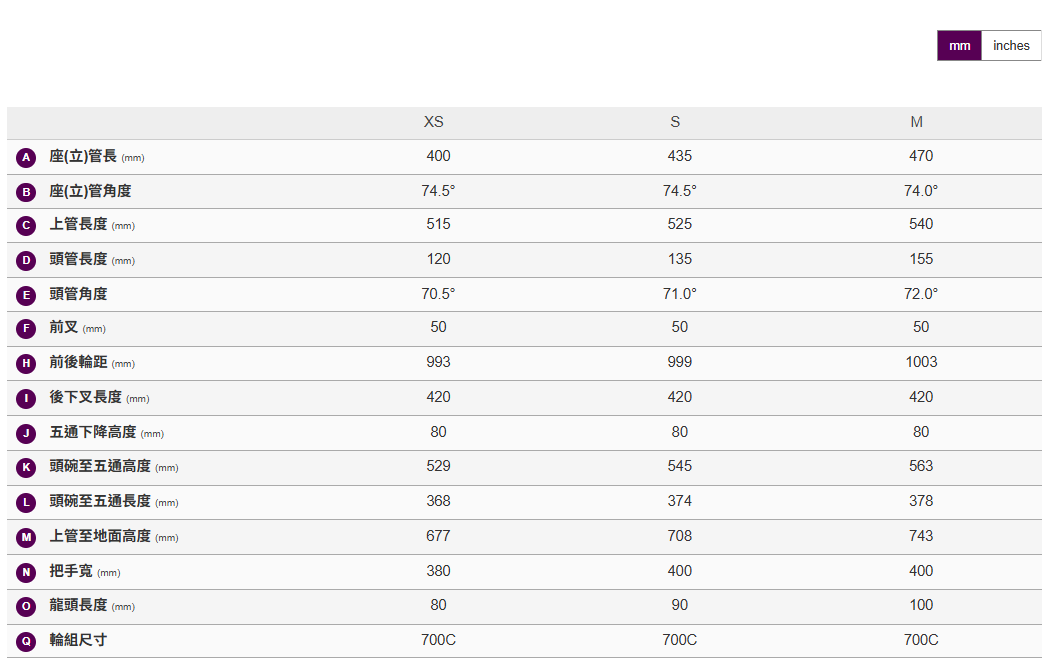Click the 五通下降高度 row label
1053x669 pixels.
(x=93, y=432)
